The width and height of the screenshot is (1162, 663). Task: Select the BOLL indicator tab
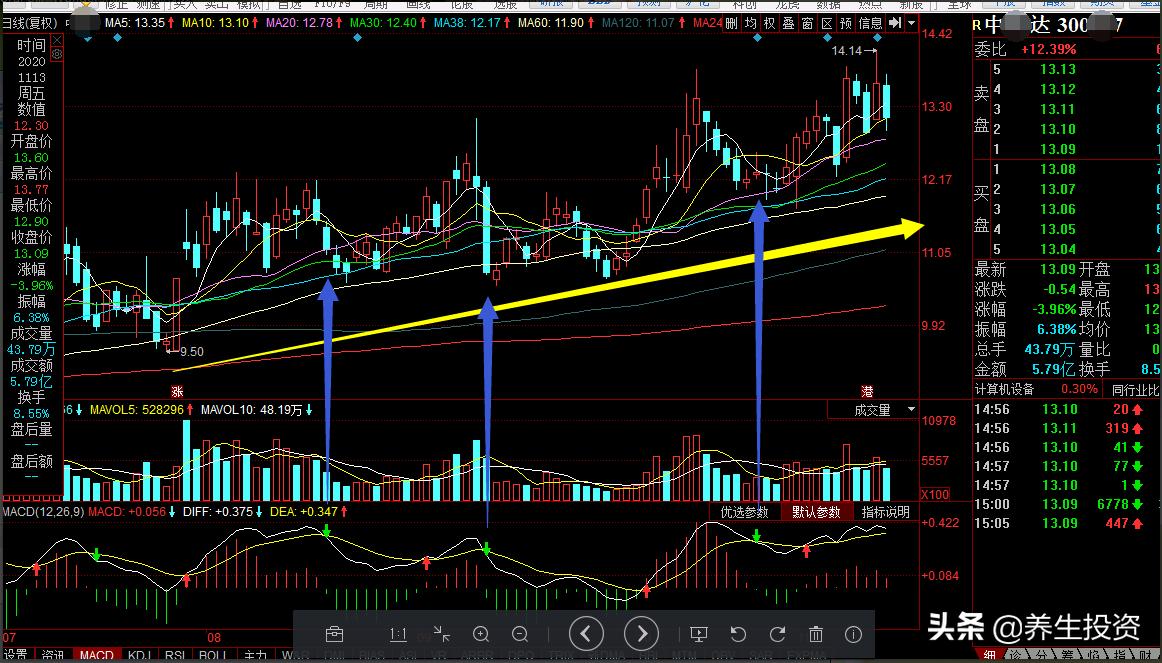[x=213, y=656]
